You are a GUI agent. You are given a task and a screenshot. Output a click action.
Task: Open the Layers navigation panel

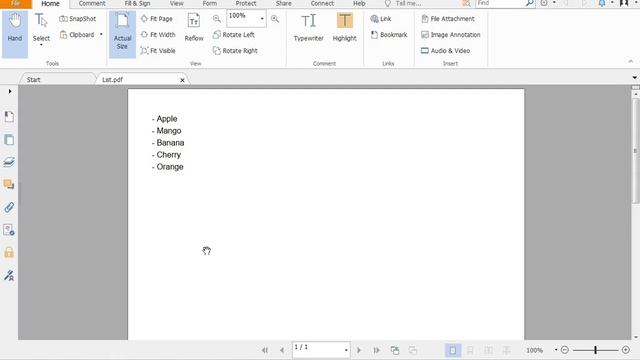9,162
